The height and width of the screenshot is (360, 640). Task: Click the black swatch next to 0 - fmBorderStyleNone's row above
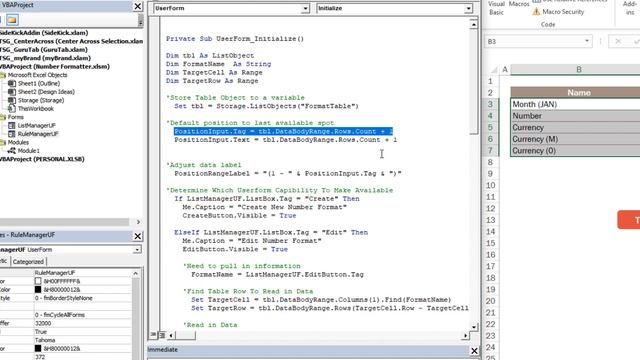pyautogui.click(x=38, y=290)
